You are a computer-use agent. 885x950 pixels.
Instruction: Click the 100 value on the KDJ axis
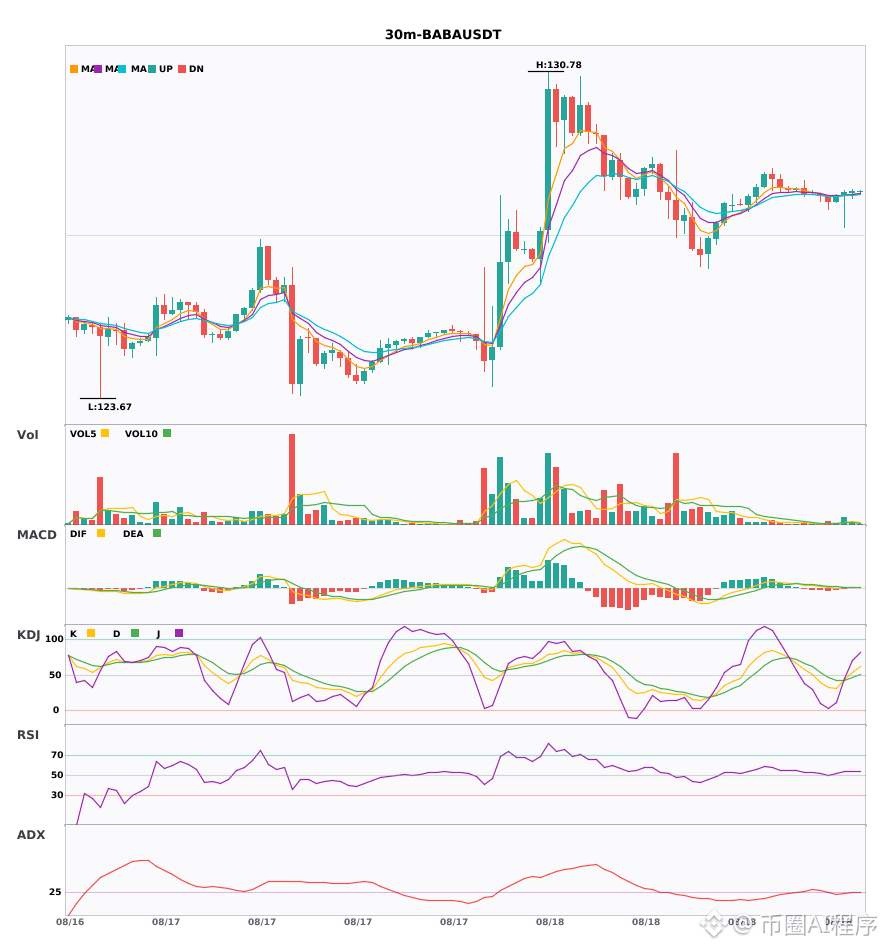click(x=55, y=639)
